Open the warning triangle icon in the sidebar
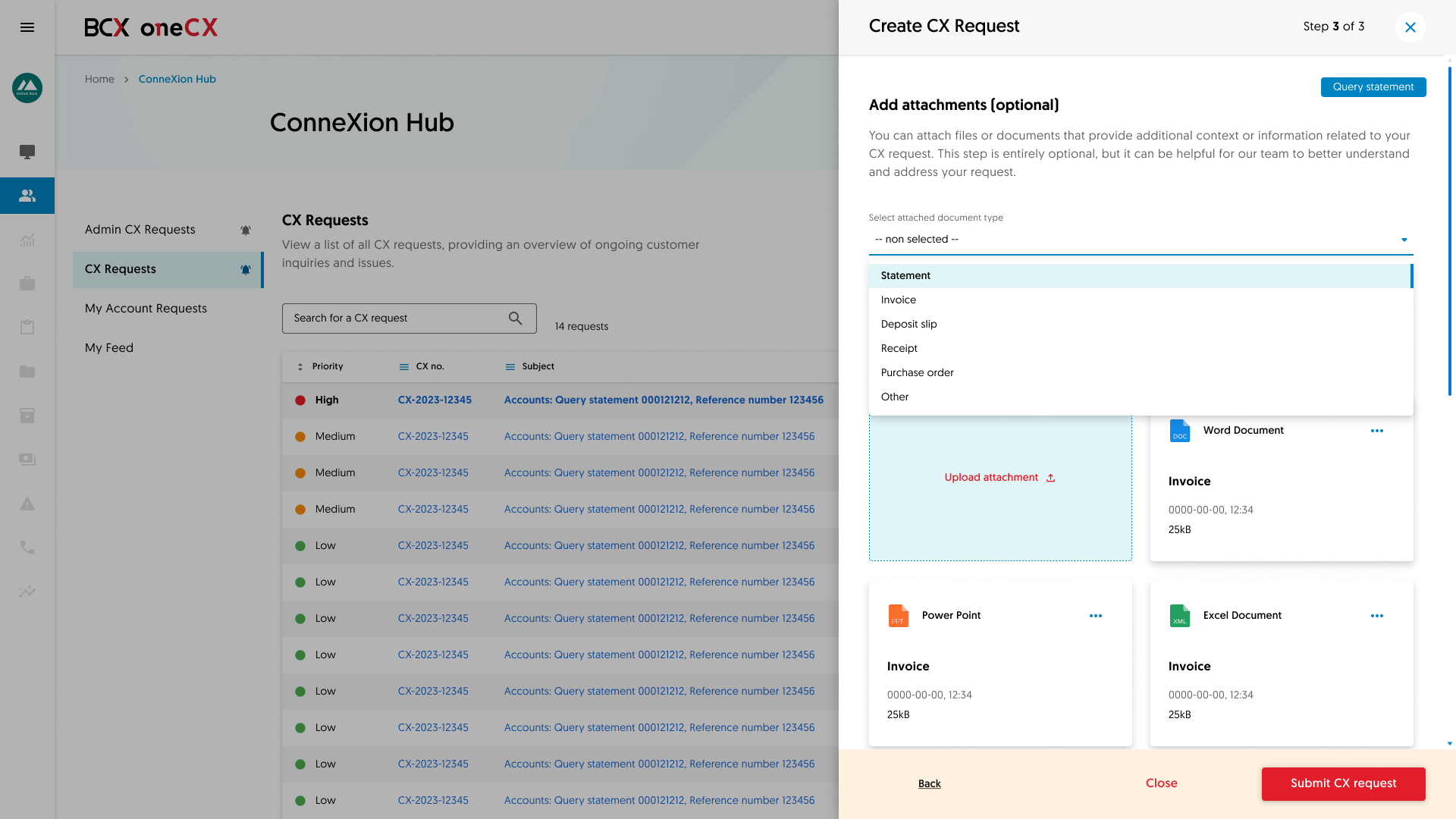This screenshot has width=1456, height=819. 27,504
